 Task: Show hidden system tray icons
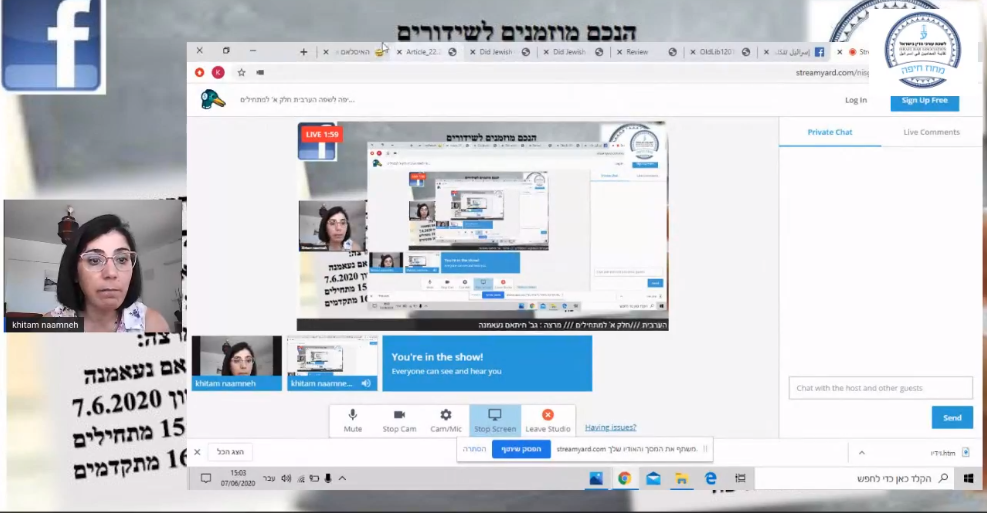(x=342, y=478)
